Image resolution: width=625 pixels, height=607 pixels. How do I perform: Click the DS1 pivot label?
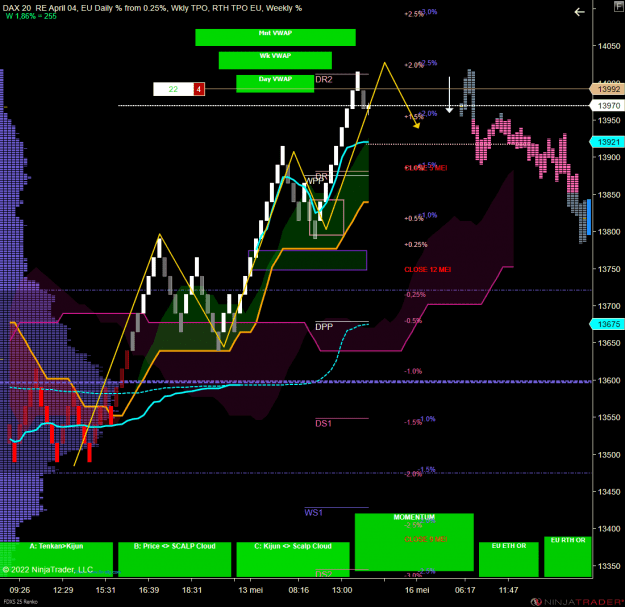tap(324, 423)
